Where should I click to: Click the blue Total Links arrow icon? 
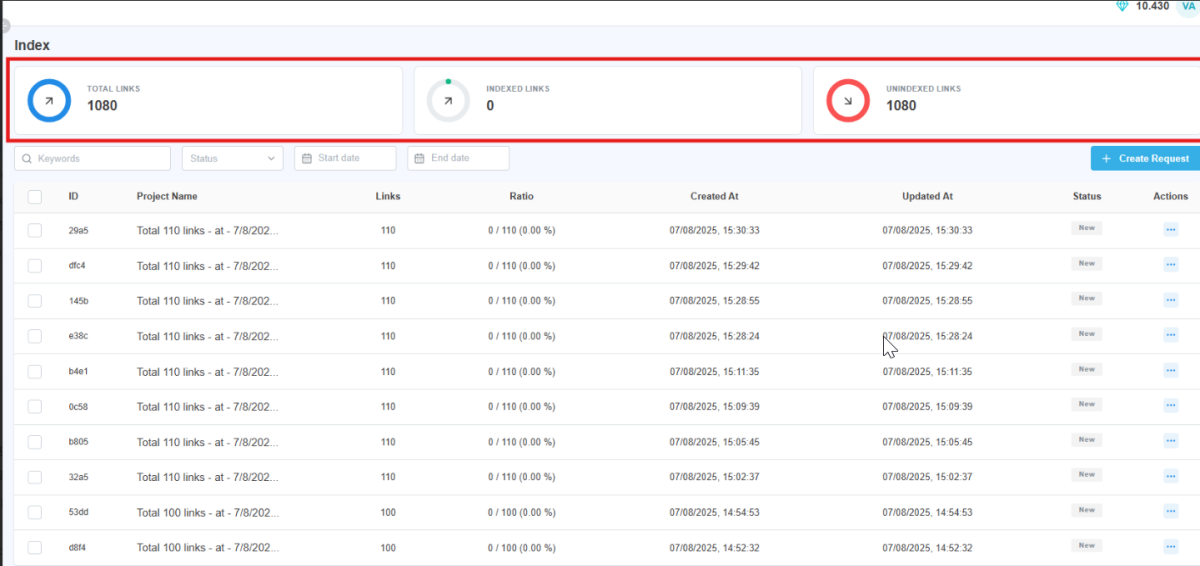(x=49, y=101)
